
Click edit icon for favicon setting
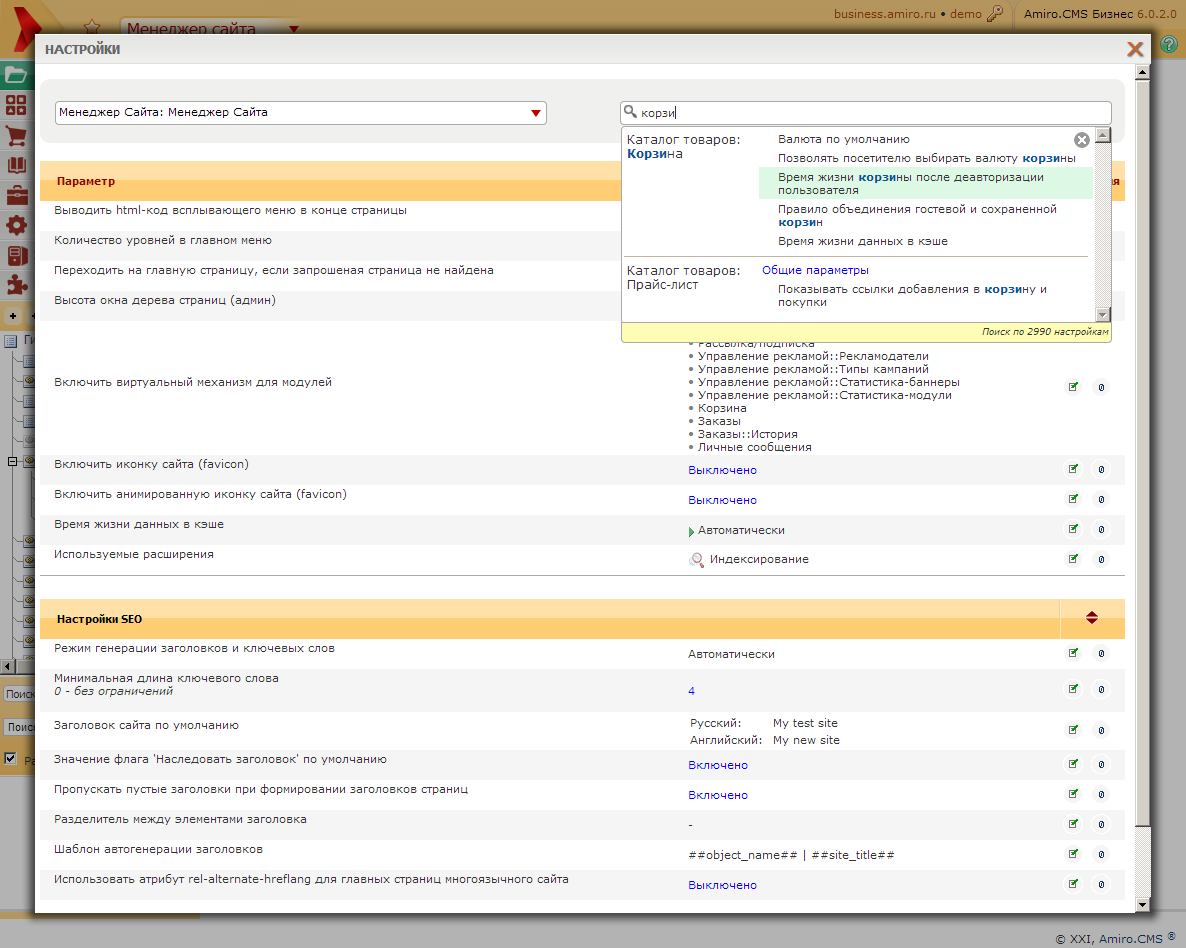[x=1073, y=469]
